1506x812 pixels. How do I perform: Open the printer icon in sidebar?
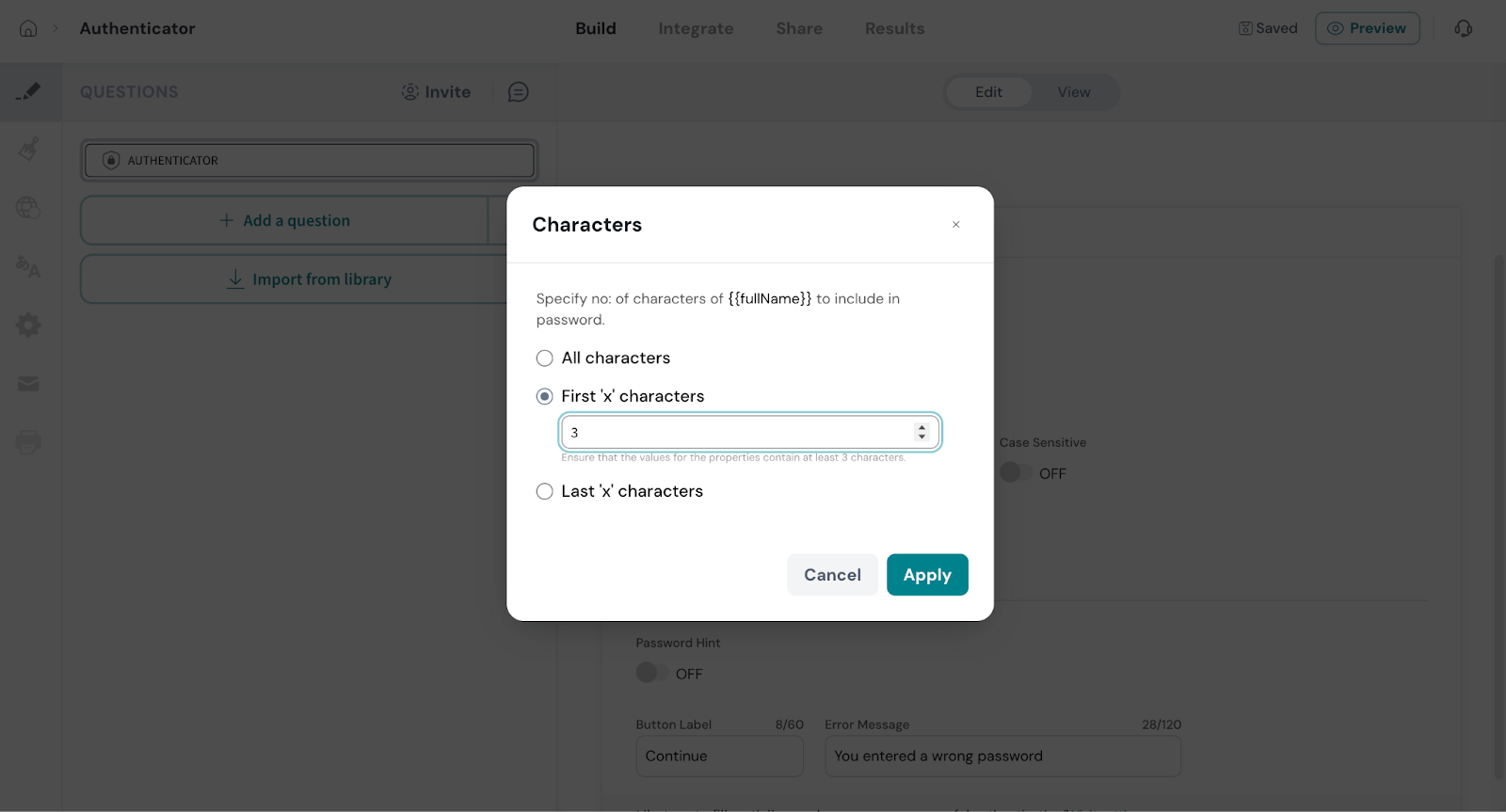[28, 442]
